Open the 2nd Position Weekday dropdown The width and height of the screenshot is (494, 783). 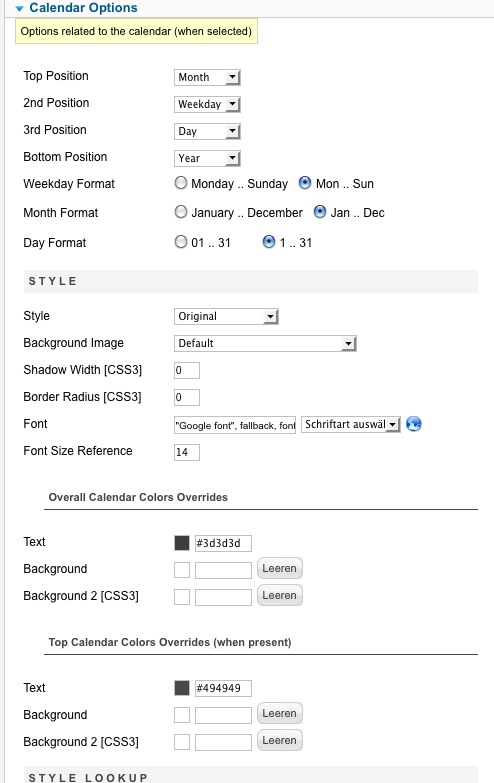[207, 104]
